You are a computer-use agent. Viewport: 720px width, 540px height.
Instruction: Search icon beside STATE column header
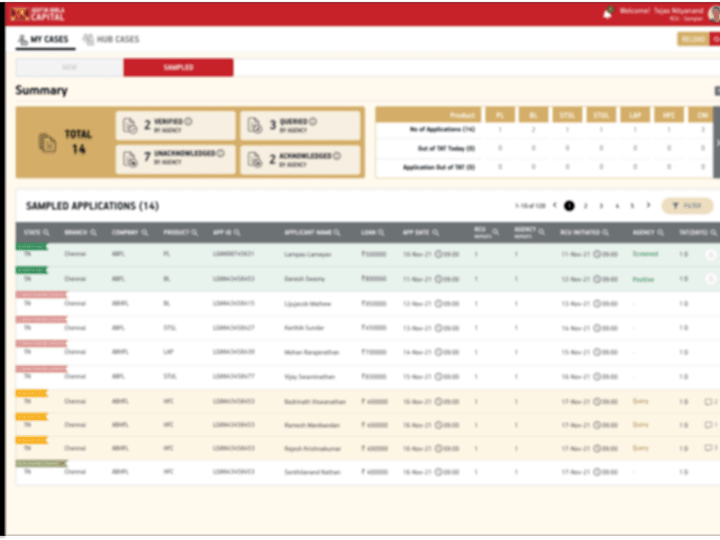[x=46, y=233]
